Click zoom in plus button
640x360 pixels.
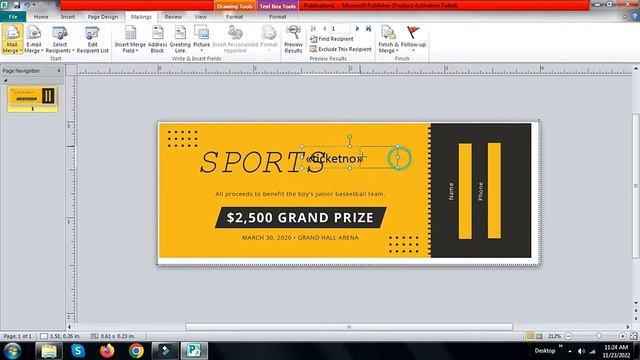point(622,336)
